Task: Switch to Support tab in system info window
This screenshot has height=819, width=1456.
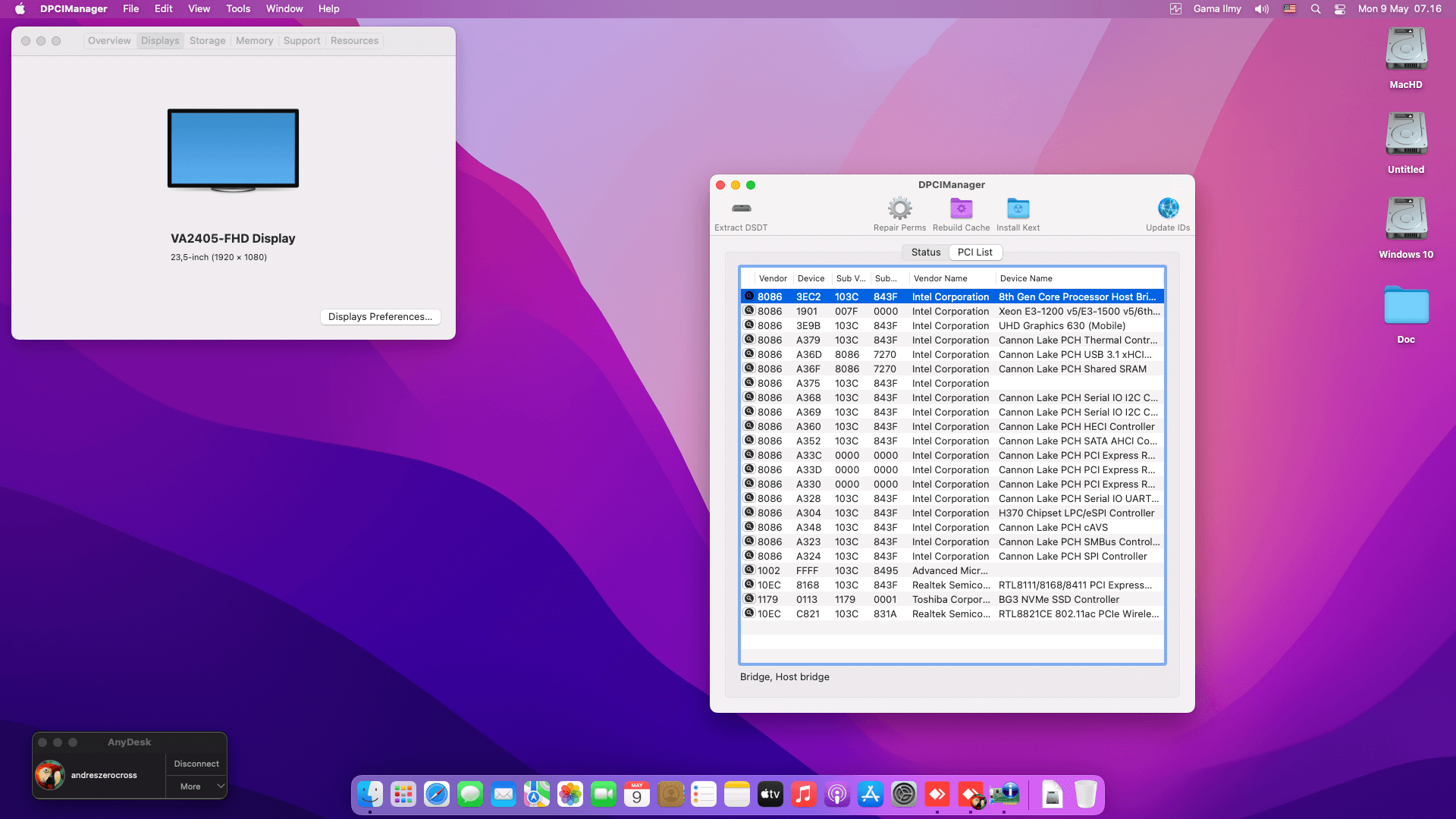Action: [302, 41]
